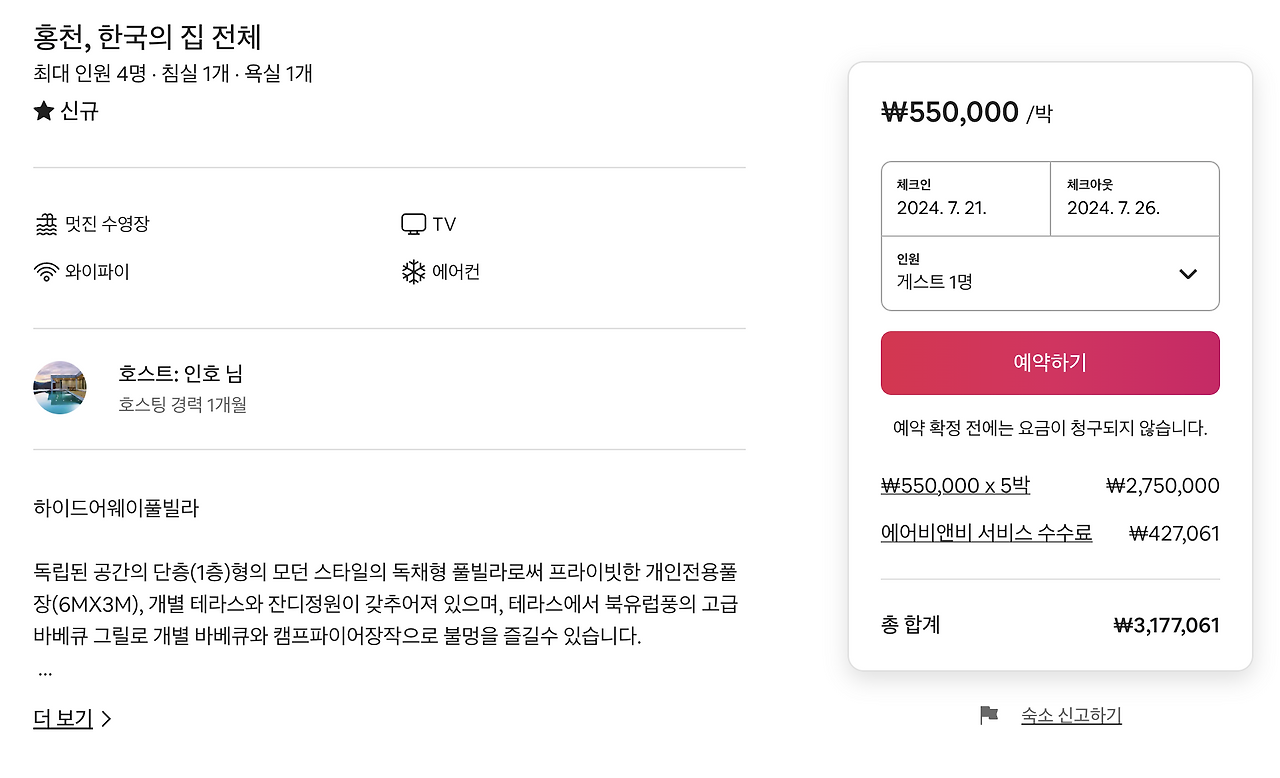Click the arrow next to 더 보기
The height and width of the screenshot is (778, 1280).
107,718
